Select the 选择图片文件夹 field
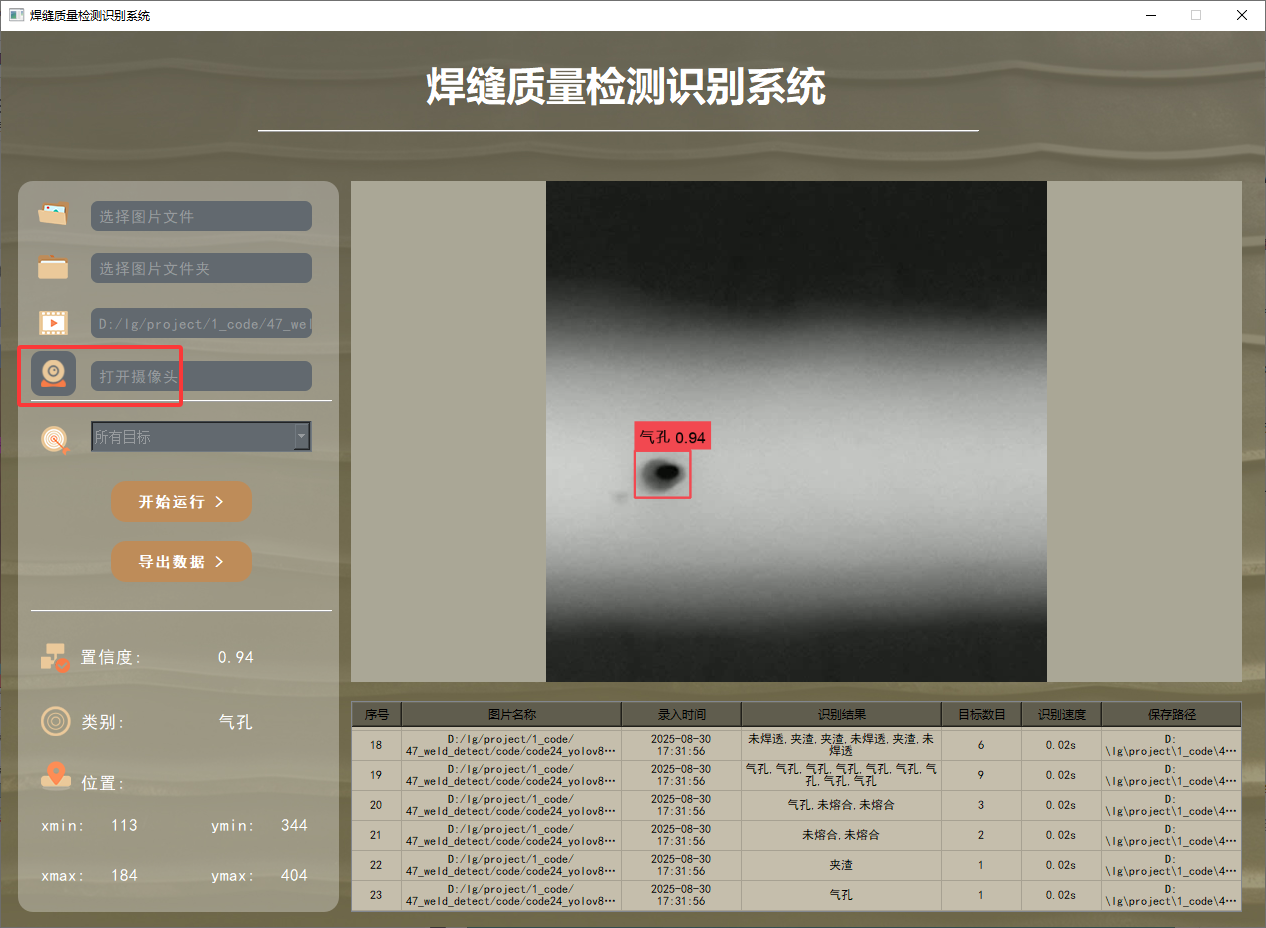 pos(201,268)
